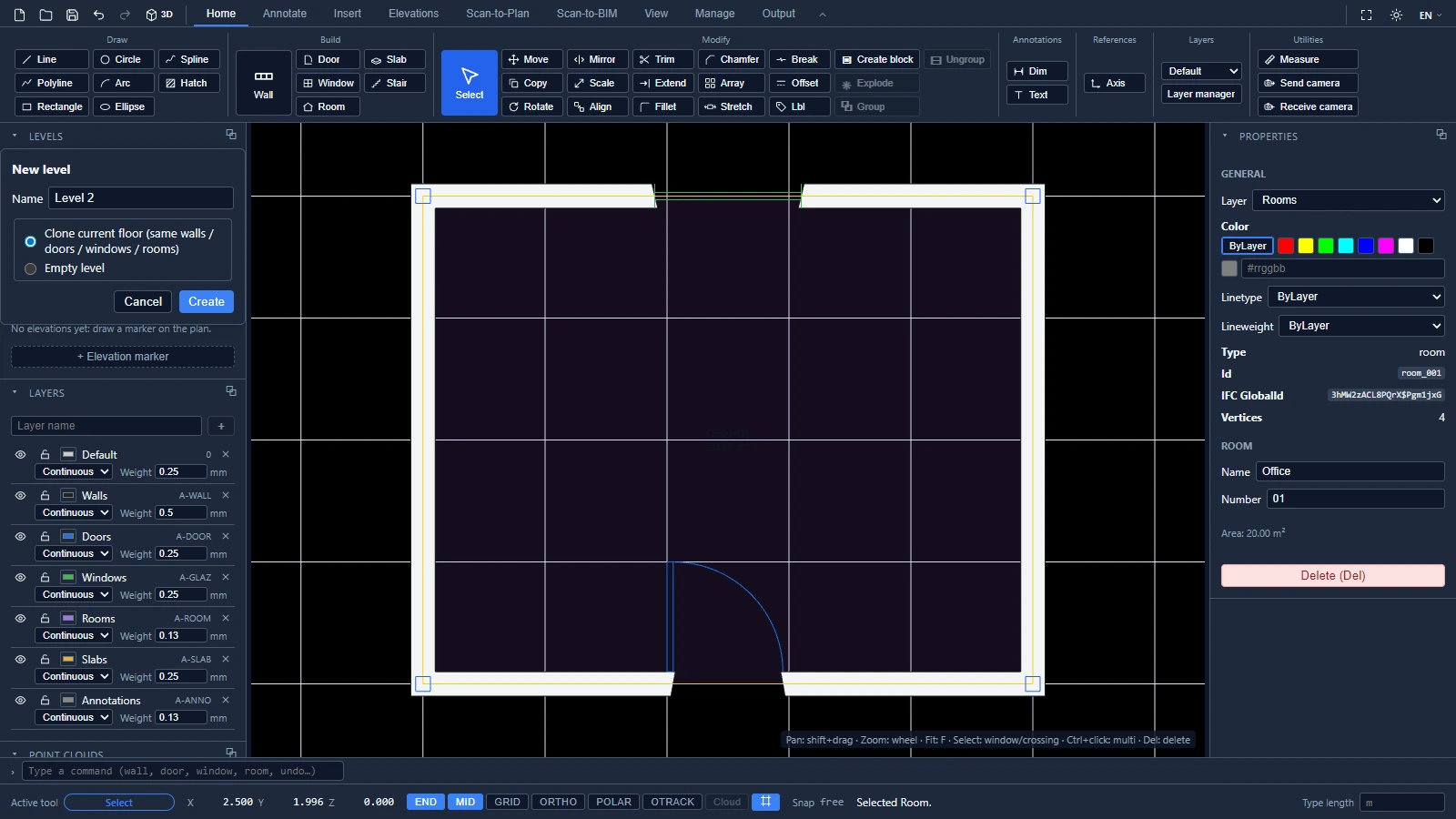
Task: Switch to Scan-to-Plan tab
Action: (x=497, y=14)
